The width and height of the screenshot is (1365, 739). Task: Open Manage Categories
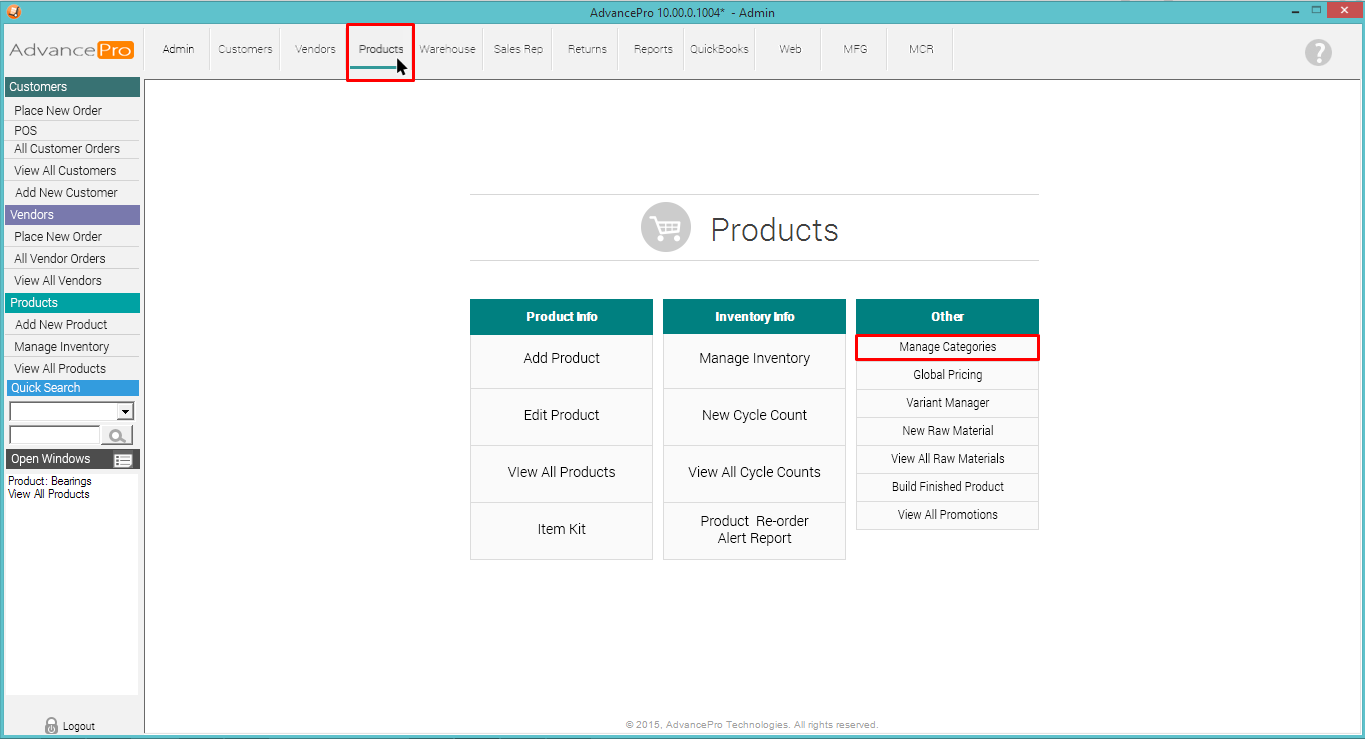947,347
